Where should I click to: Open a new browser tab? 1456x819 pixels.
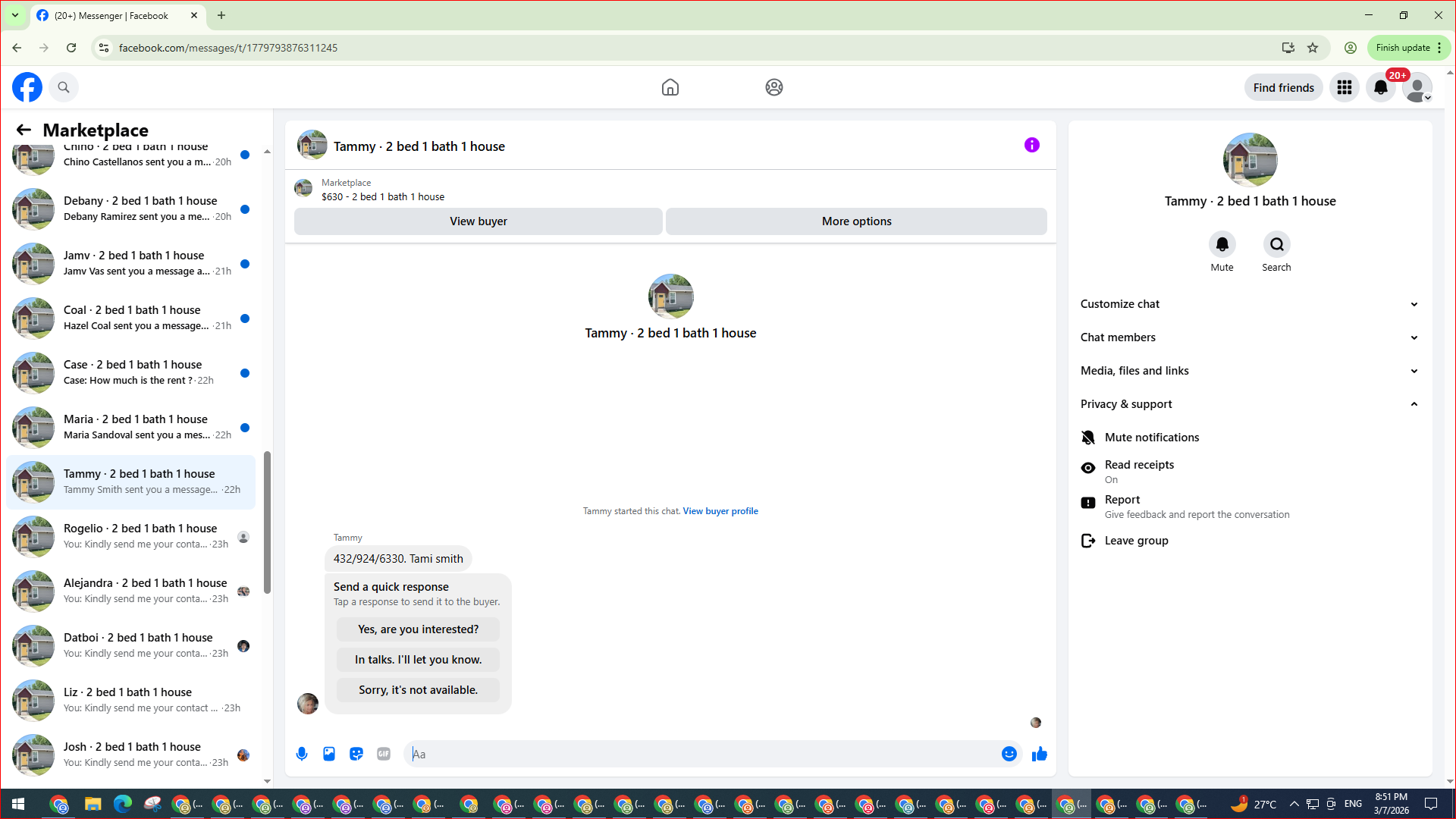coord(221,15)
